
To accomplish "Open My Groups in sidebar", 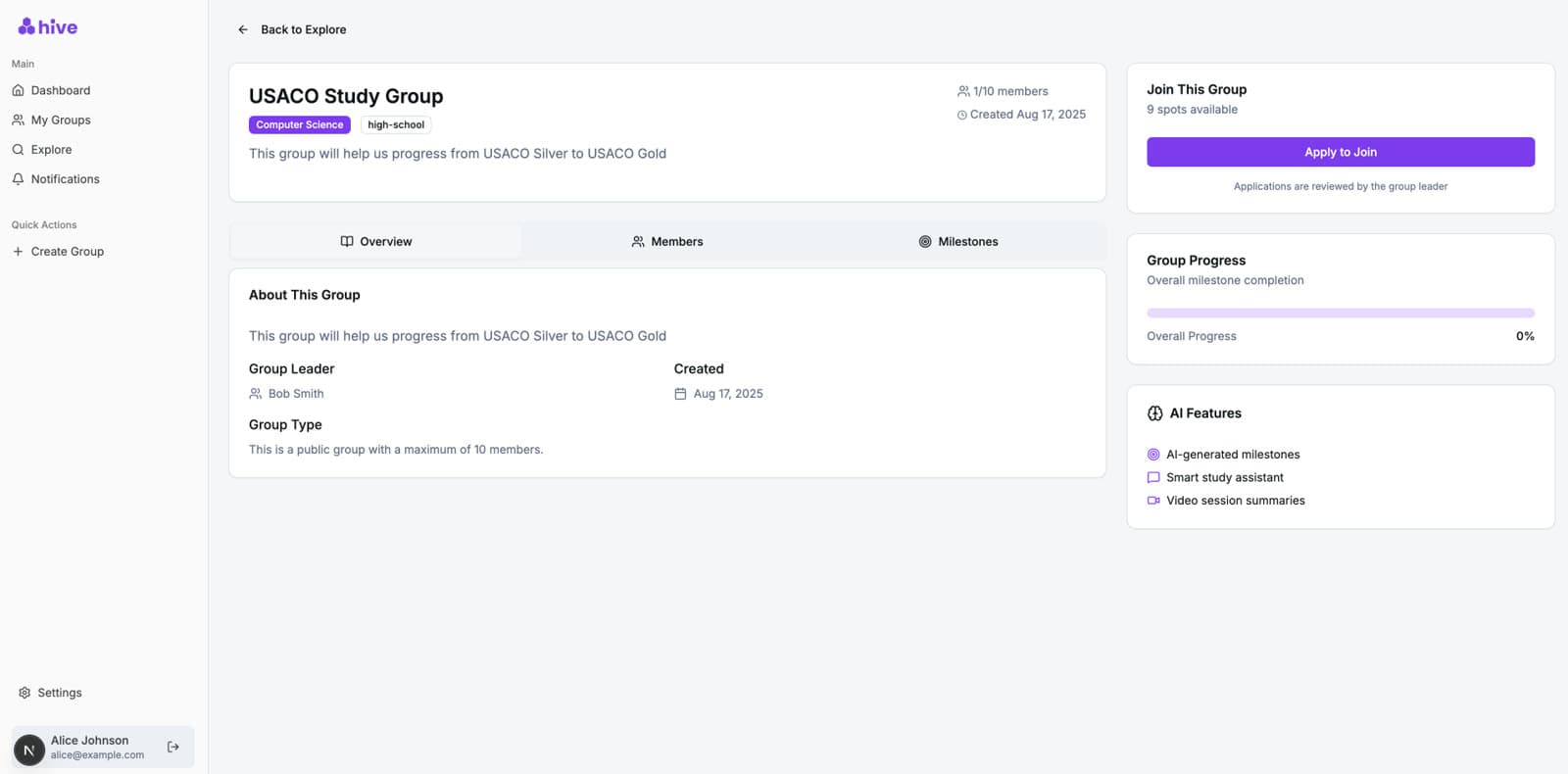I will coord(103,120).
